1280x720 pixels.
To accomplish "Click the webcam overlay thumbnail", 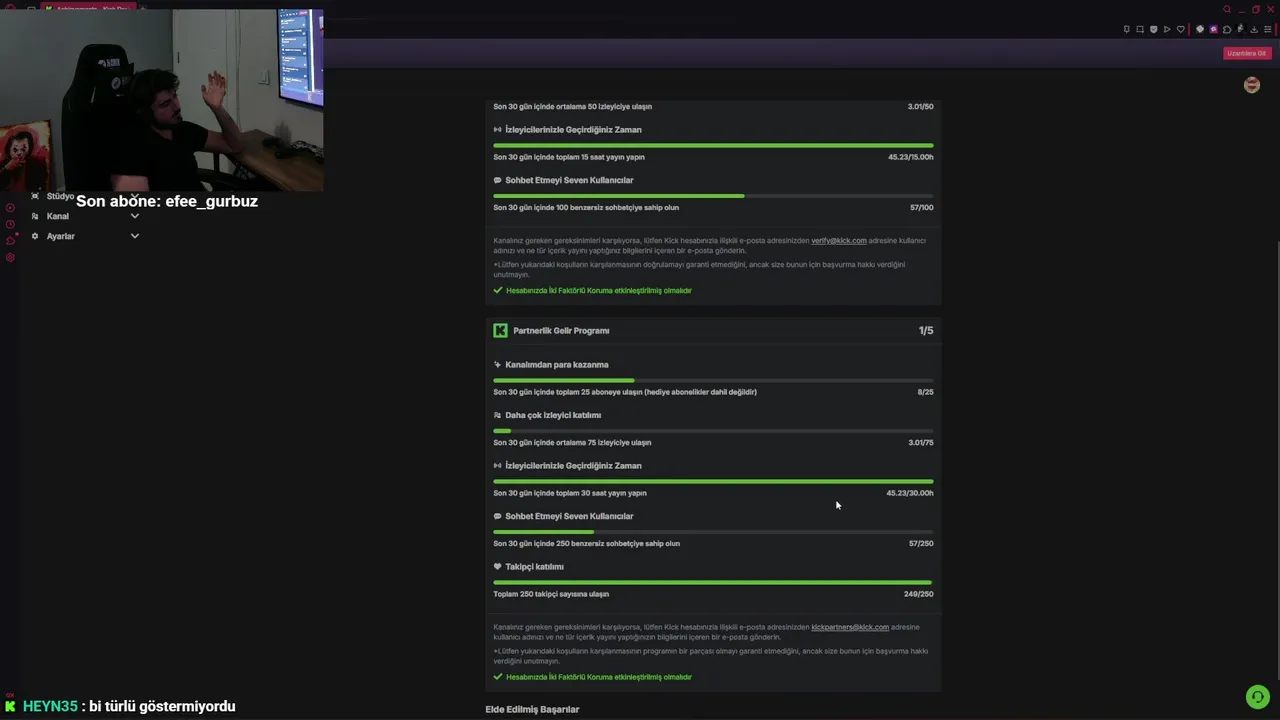I will point(162,100).
